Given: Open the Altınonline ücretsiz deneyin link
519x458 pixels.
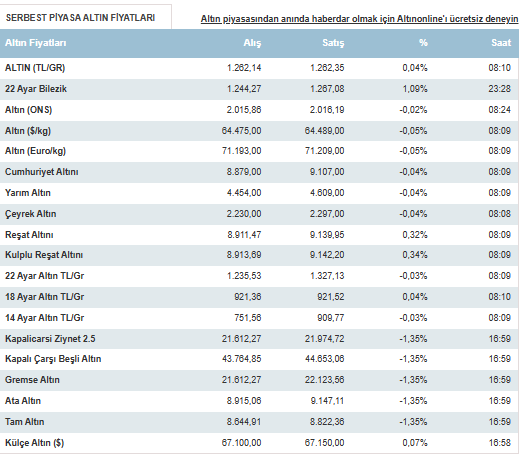Looking at the screenshot, I should [359, 19].
